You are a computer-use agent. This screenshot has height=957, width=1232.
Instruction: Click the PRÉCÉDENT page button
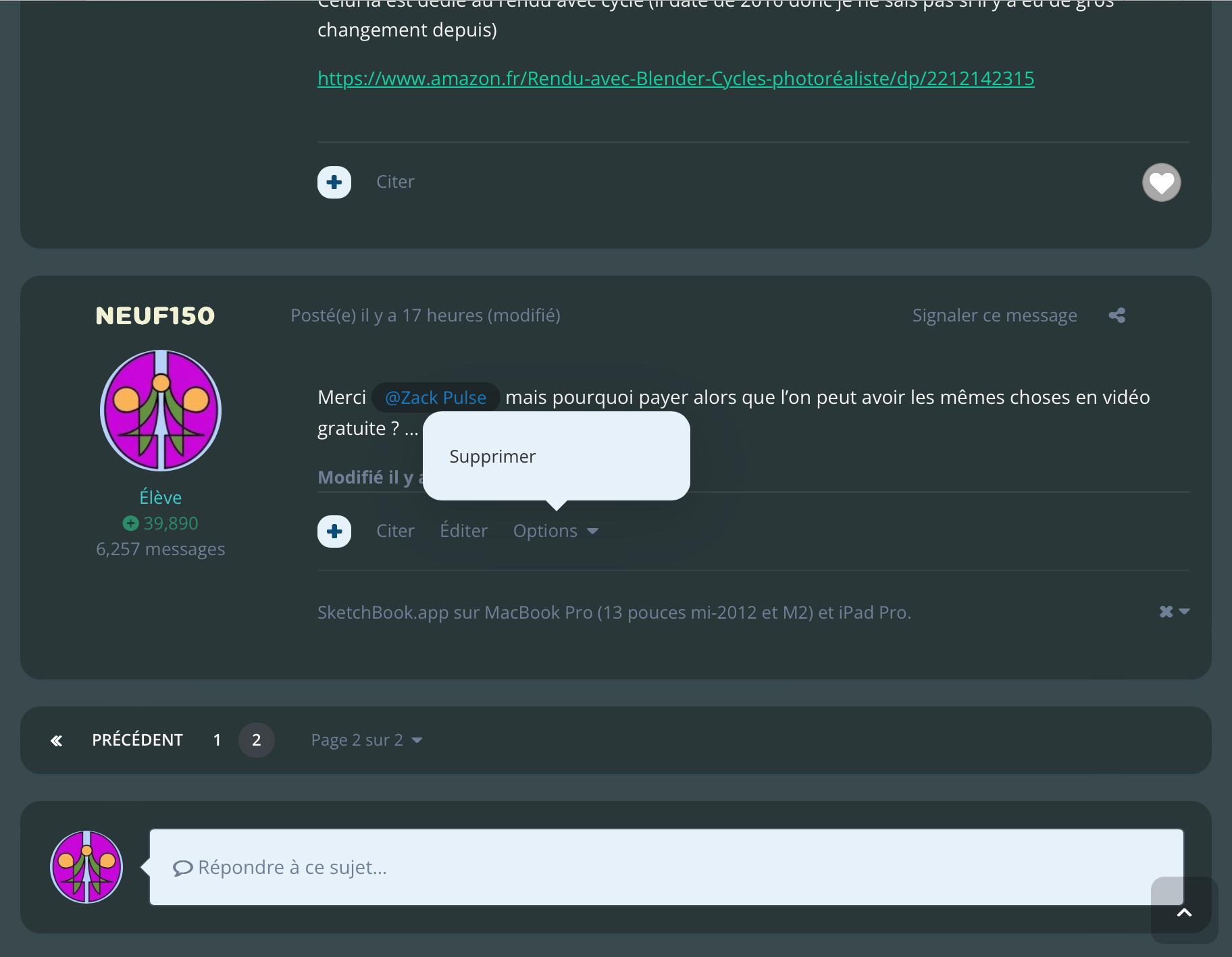pos(137,740)
